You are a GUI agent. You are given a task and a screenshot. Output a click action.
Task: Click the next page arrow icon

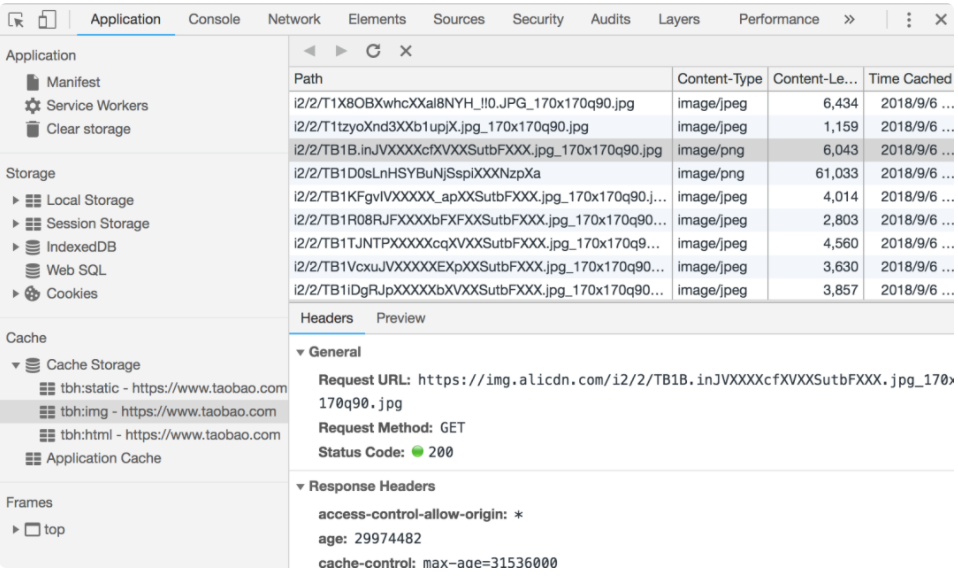pos(341,52)
